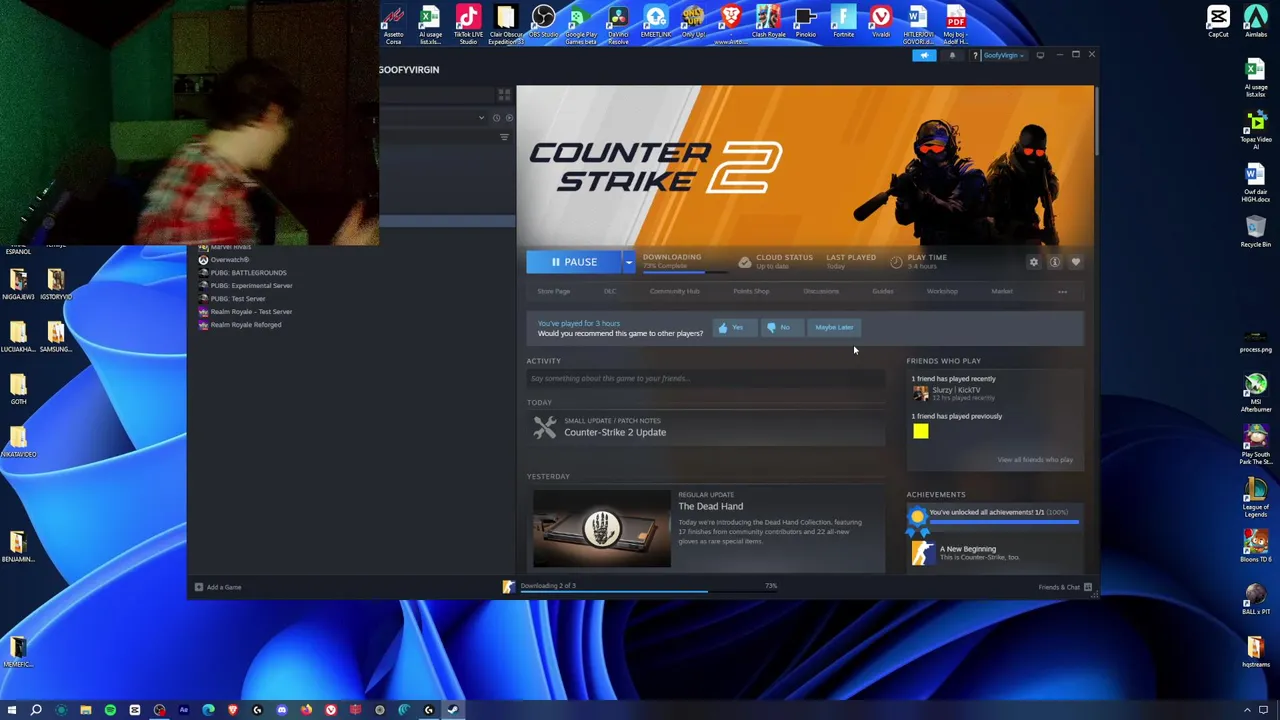This screenshot has height=720, width=1280.
Task: Open The Dead Hand news title
Action: tap(710, 506)
